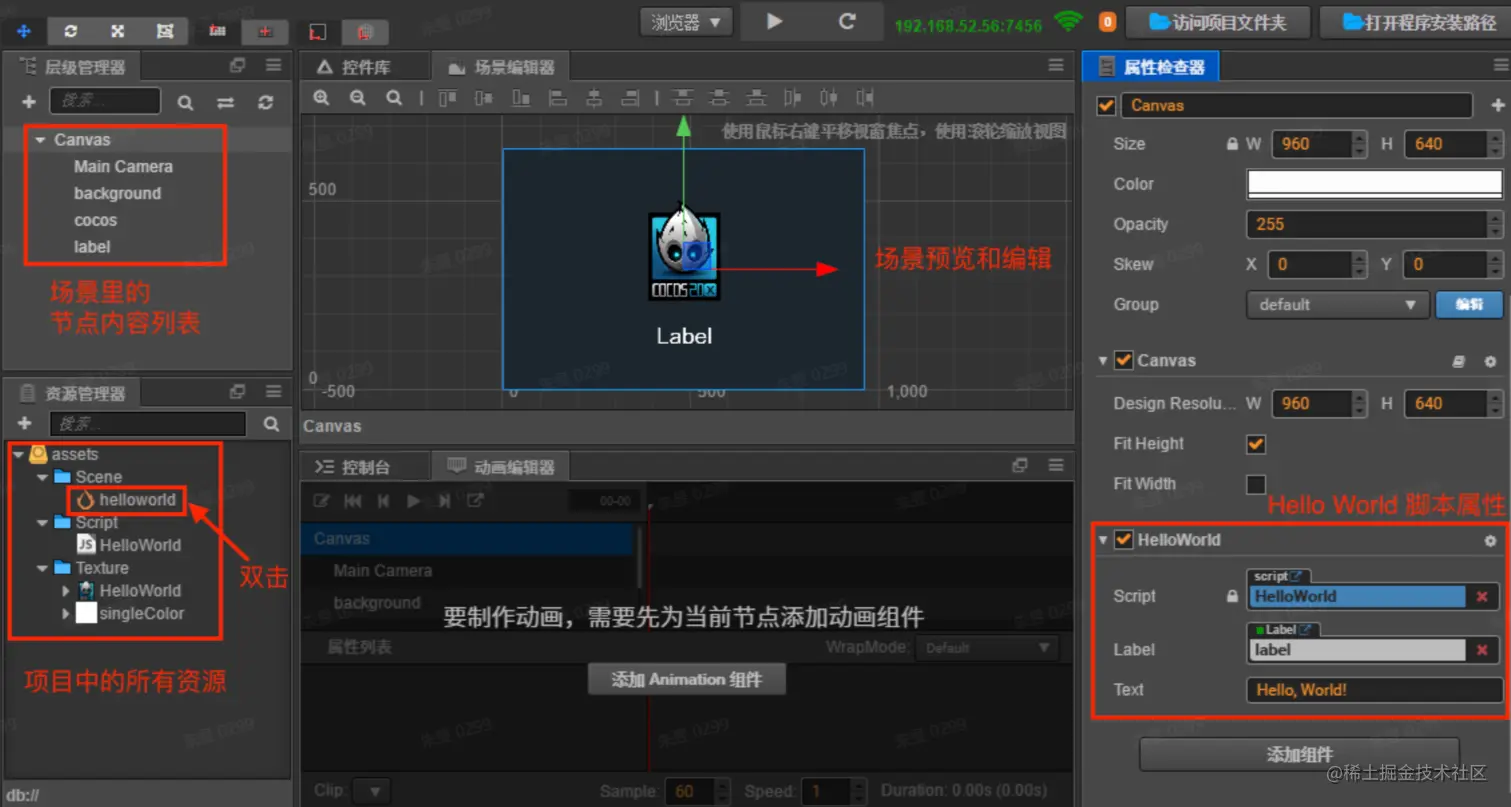This screenshot has height=807, width=1511.
Task: Open the Canvas component help document icon
Action: pyautogui.click(x=1461, y=361)
